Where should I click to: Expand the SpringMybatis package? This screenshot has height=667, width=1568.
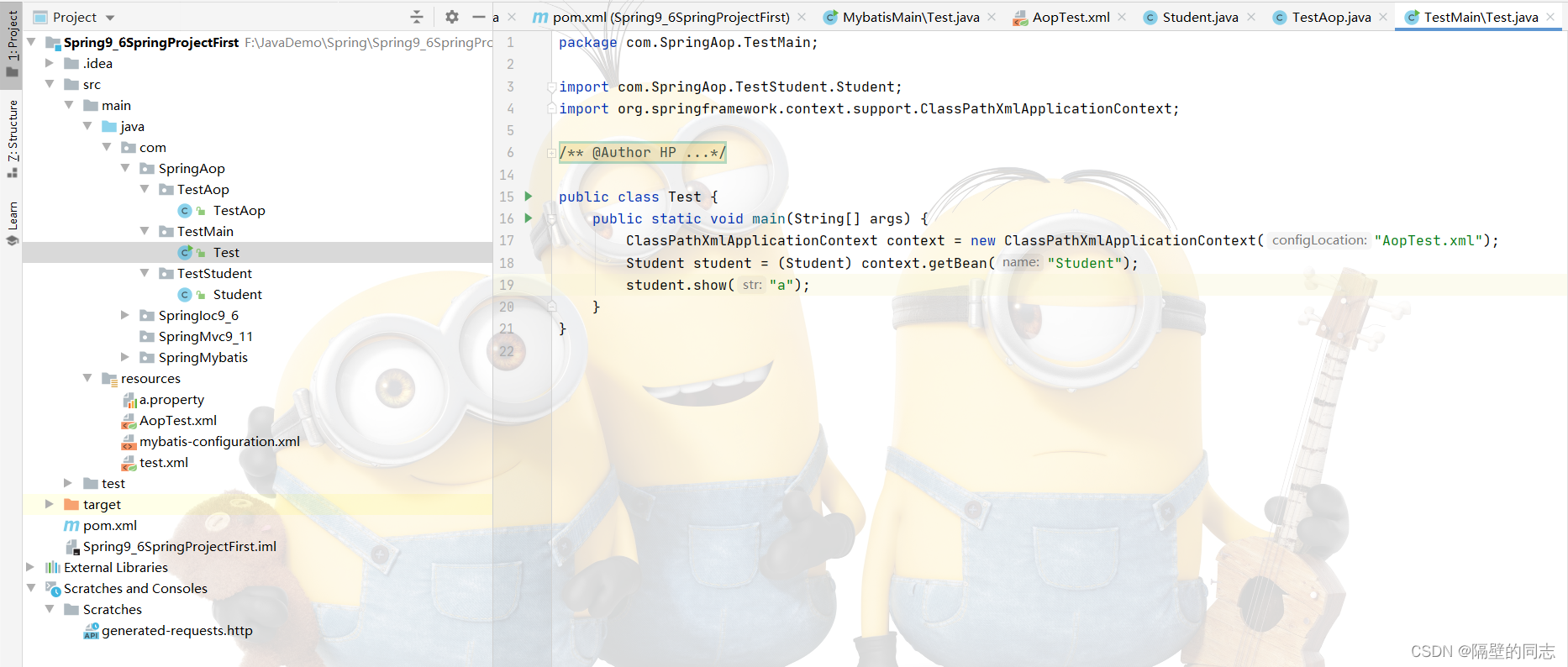(125, 357)
